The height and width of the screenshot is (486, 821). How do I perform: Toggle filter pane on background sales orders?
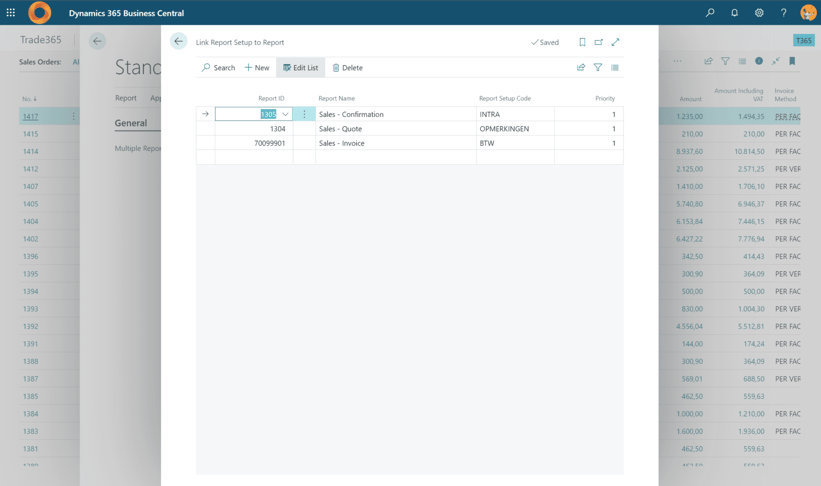tap(725, 61)
